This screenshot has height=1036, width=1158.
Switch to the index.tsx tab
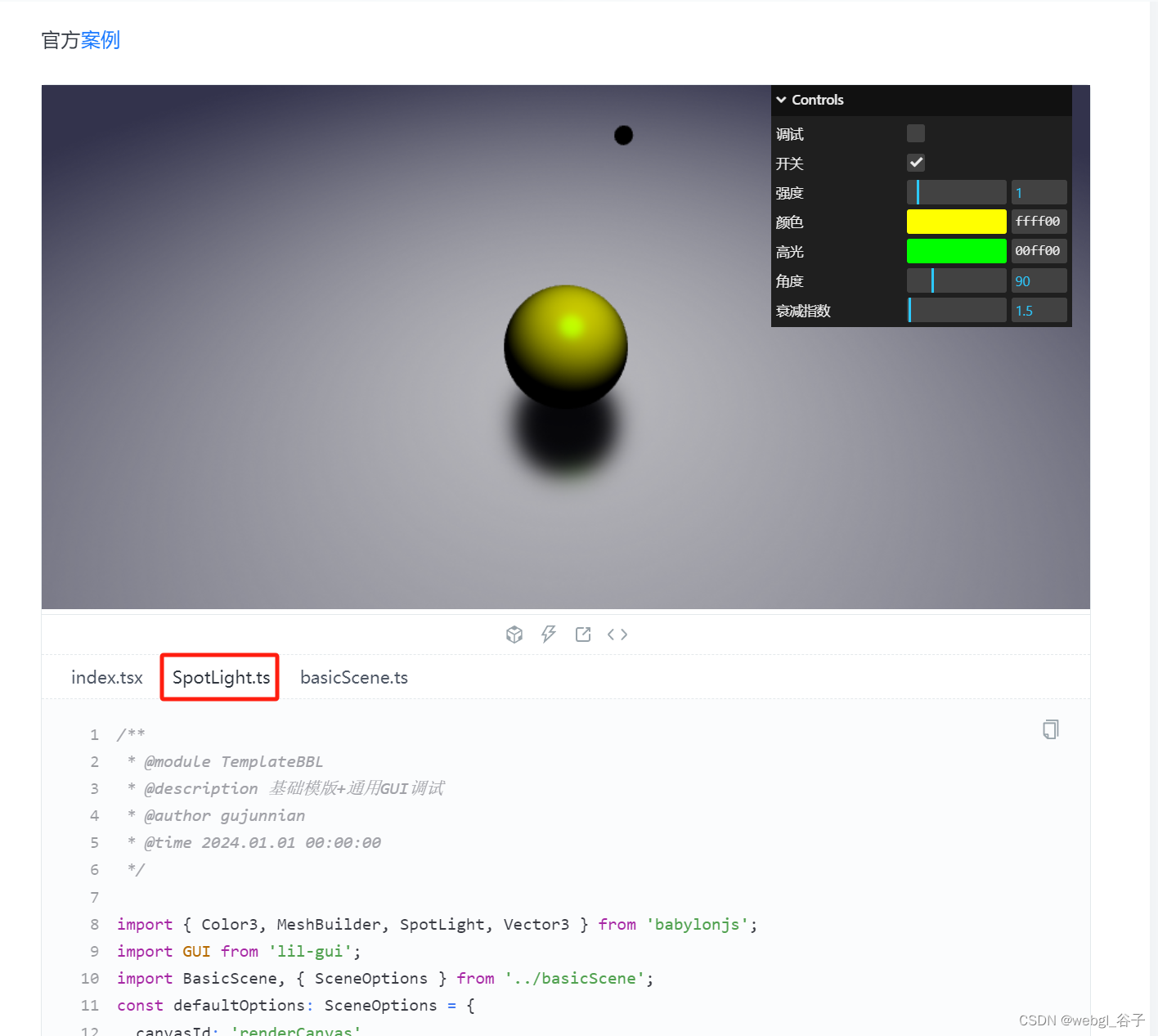point(106,677)
